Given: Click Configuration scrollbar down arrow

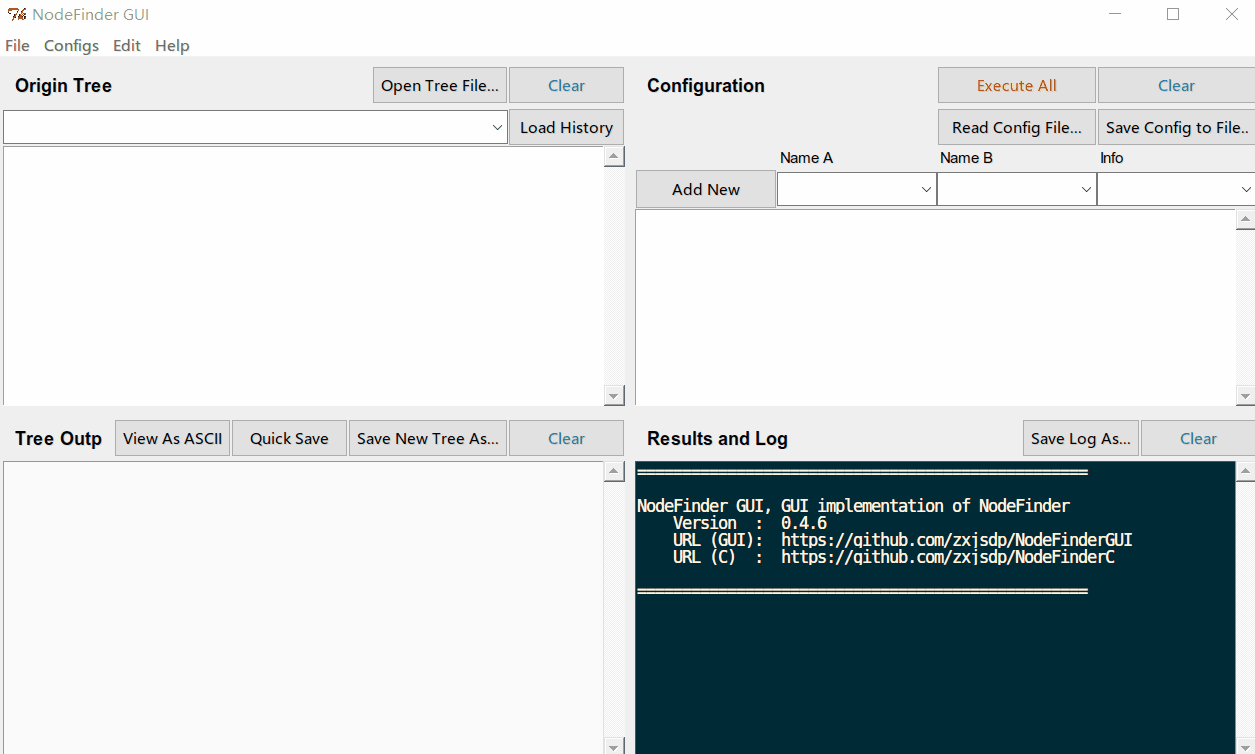Looking at the screenshot, I should pyautogui.click(x=1245, y=396).
